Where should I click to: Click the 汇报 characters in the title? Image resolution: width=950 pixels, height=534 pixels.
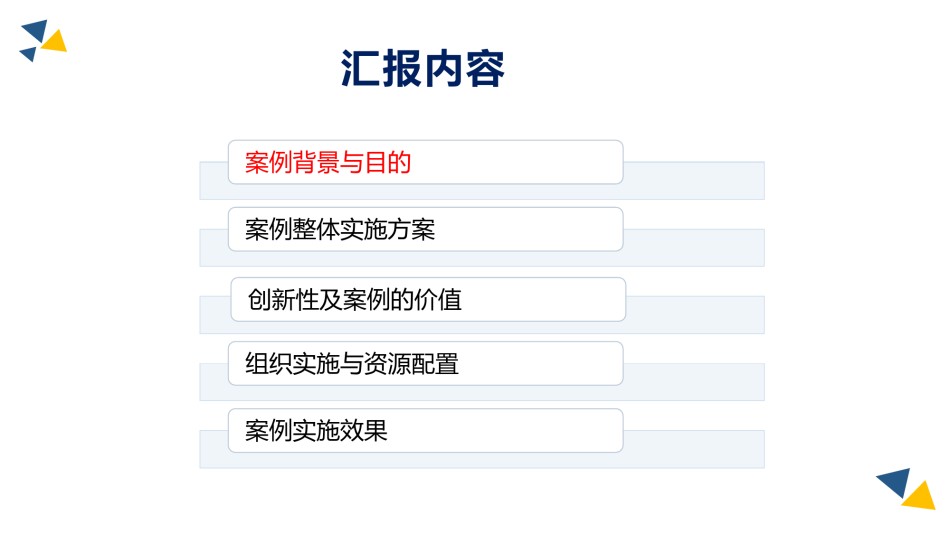point(380,68)
